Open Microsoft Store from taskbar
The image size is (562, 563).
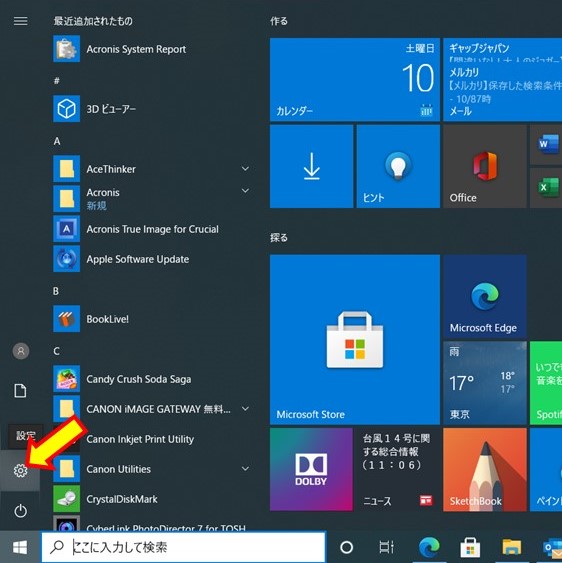point(470,547)
